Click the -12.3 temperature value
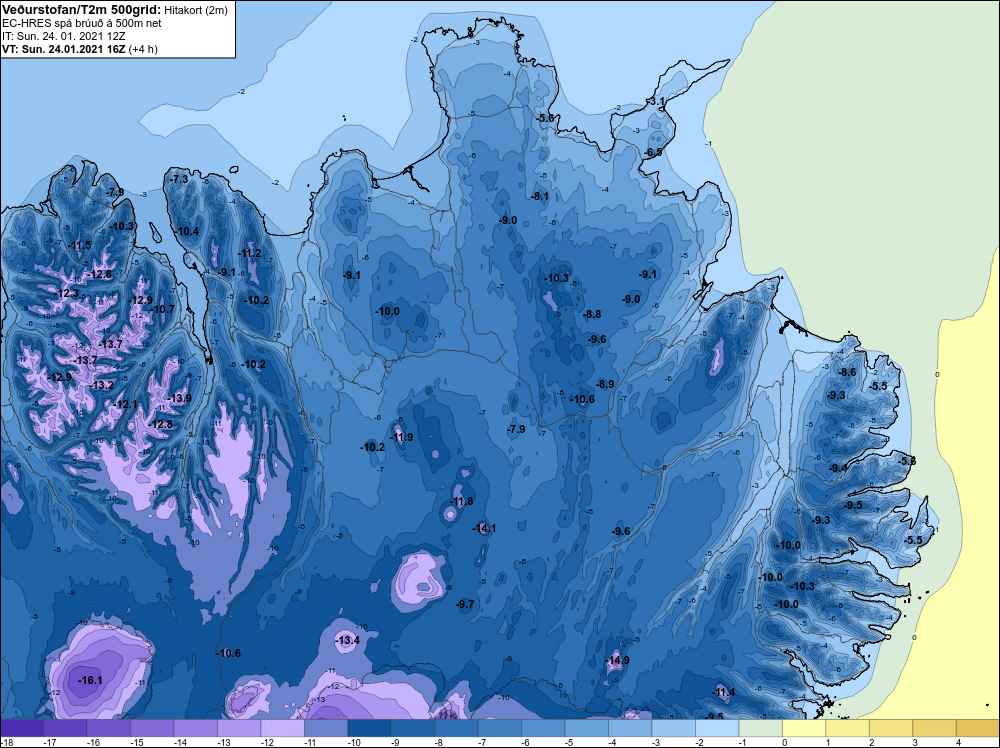1000x748 pixels. [x=67, y=293]
